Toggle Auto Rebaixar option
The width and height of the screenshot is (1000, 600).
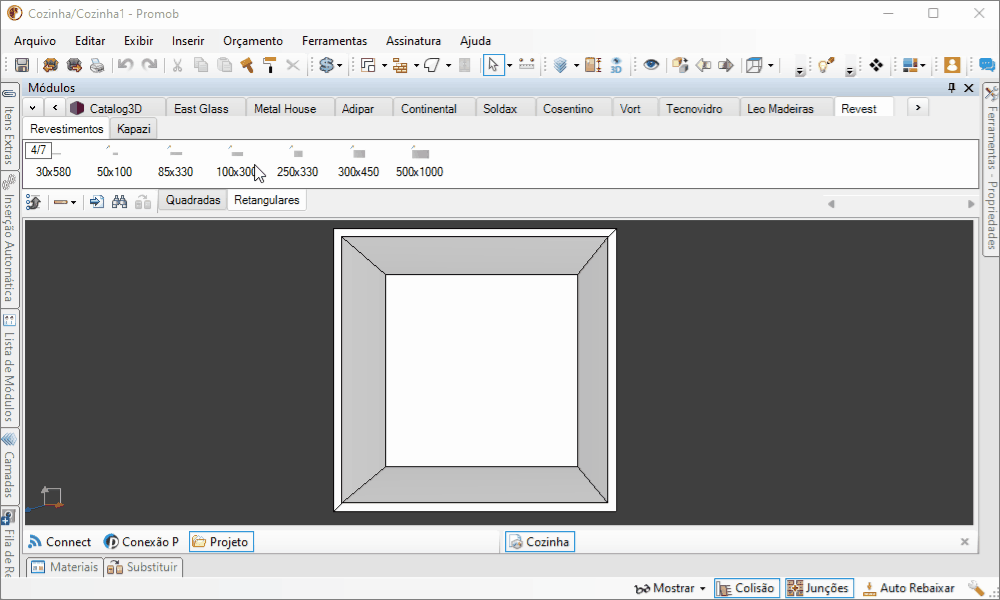click(909, 588)
